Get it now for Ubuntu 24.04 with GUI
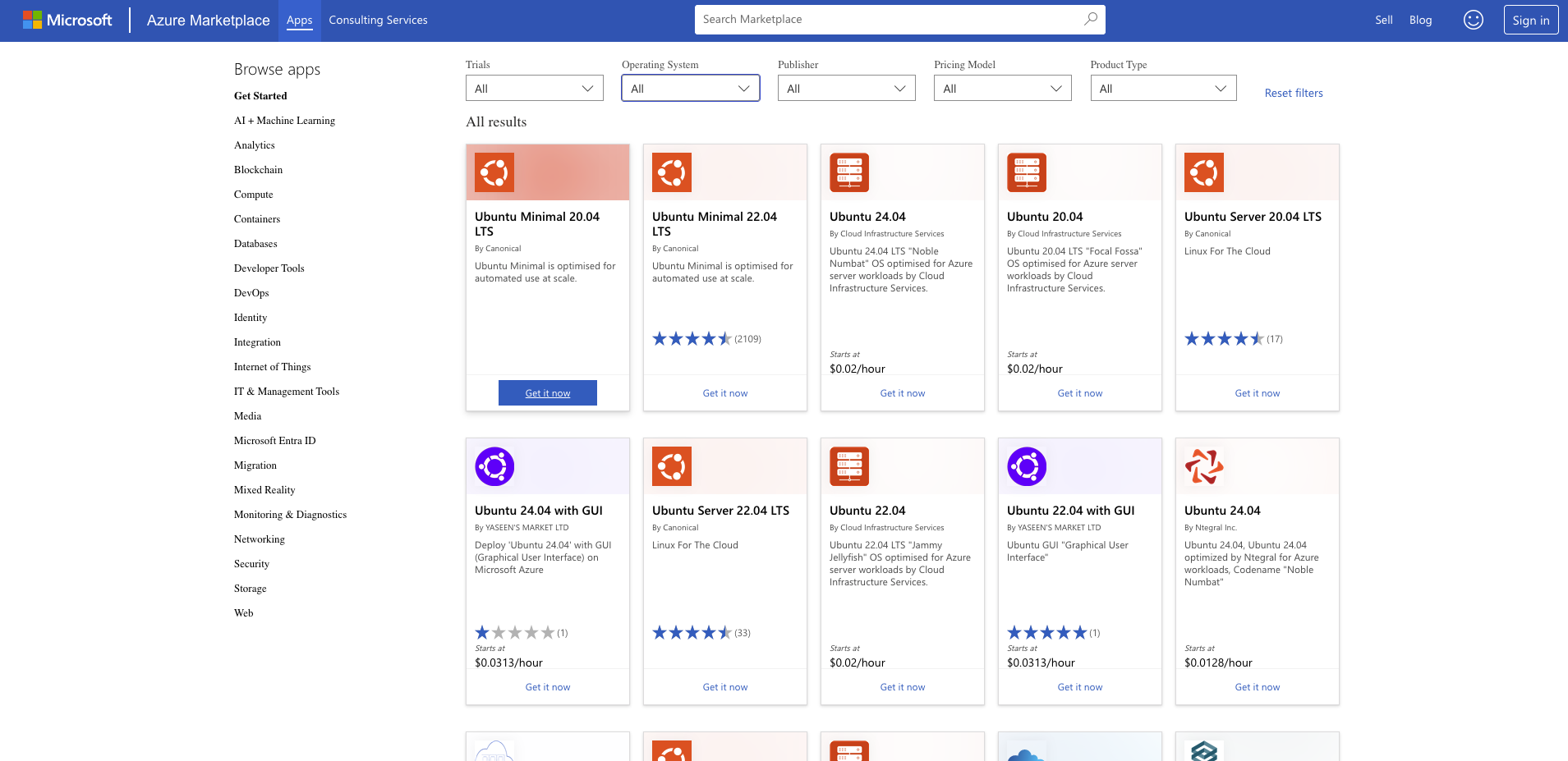 pos(548,687)
